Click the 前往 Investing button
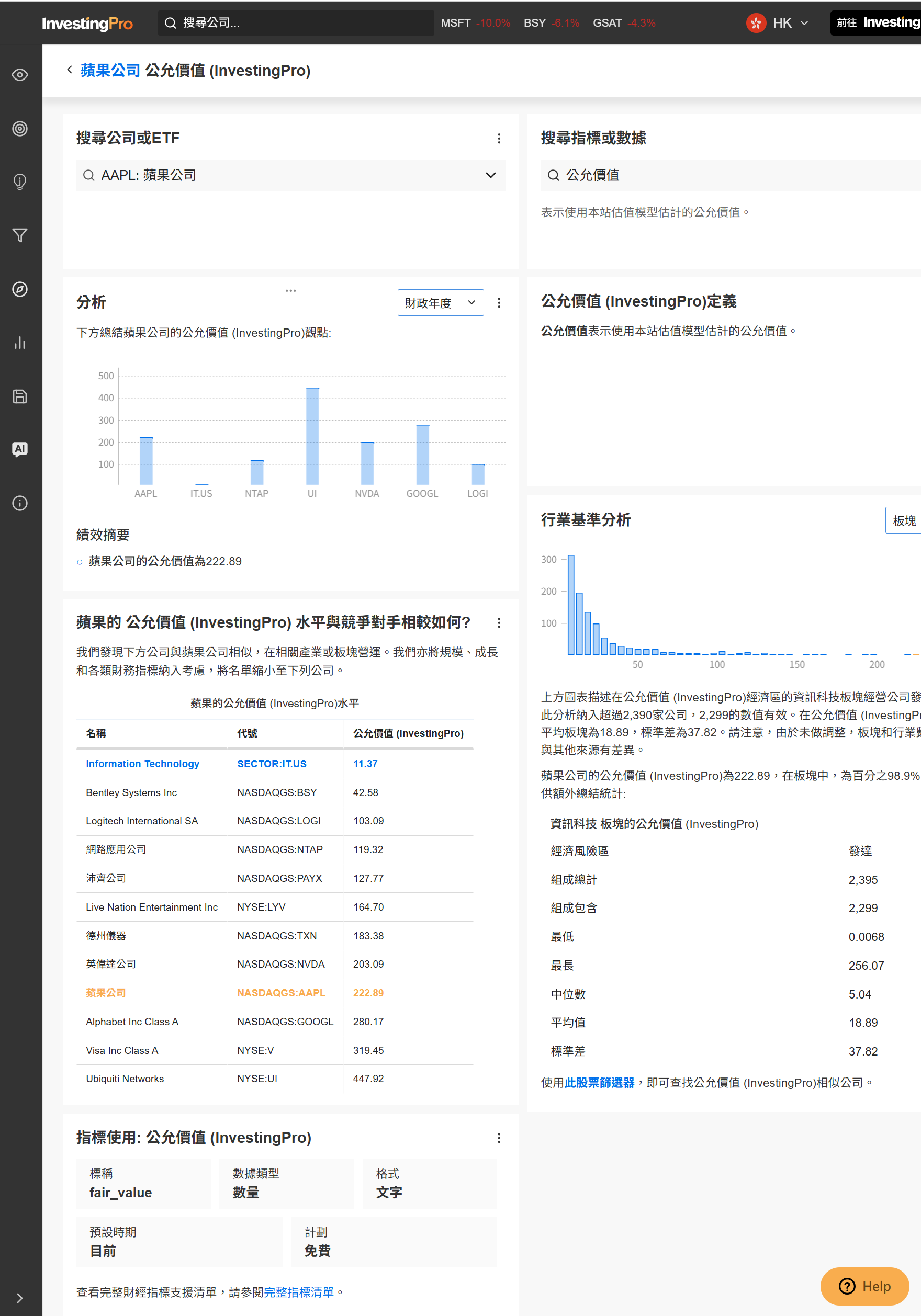The width and height of the screenshot is (921, 1316). click(877, 23)
